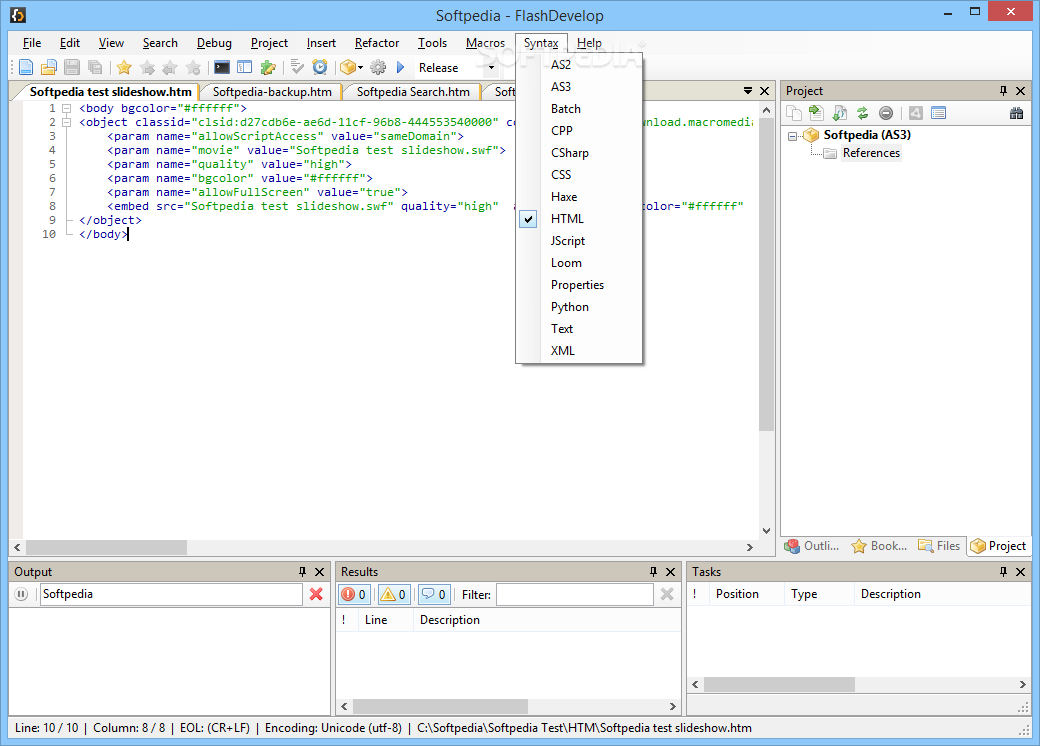Image resolution: width=1040 pixels, height=746 pixels.
Task: Click the panel layout window icon in toolbar
Action: tap(245, 67)
